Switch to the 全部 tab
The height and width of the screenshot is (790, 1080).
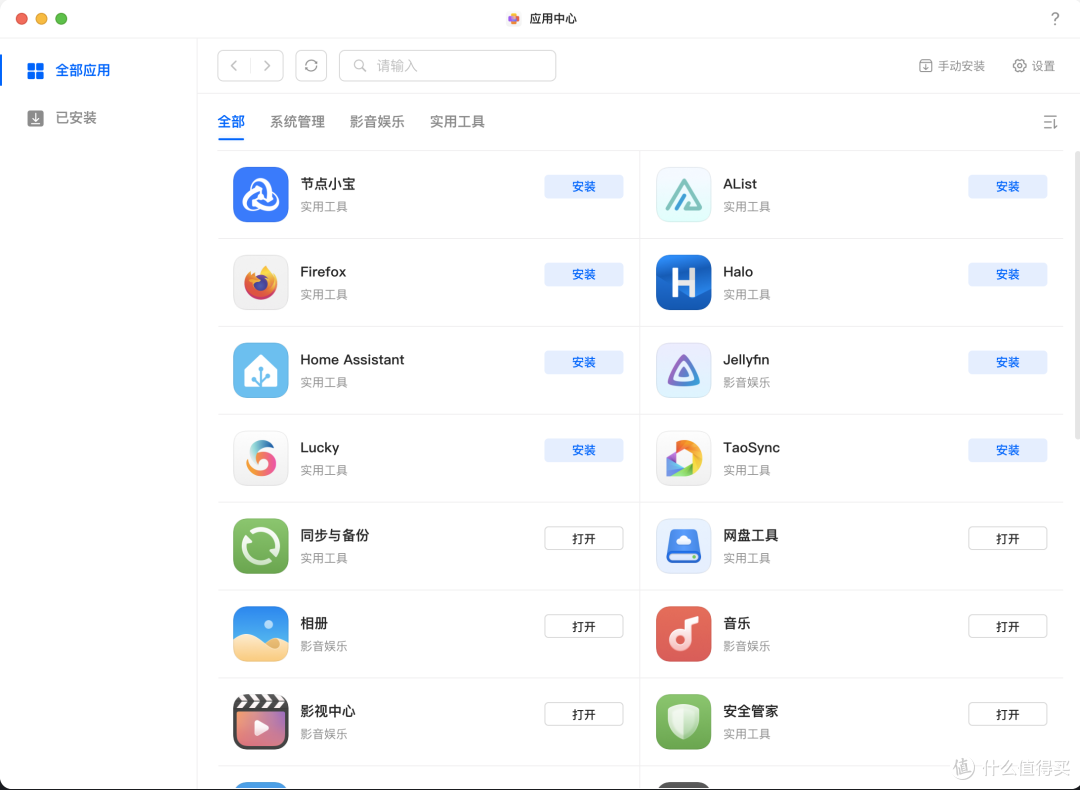click(x=231, y=122)
